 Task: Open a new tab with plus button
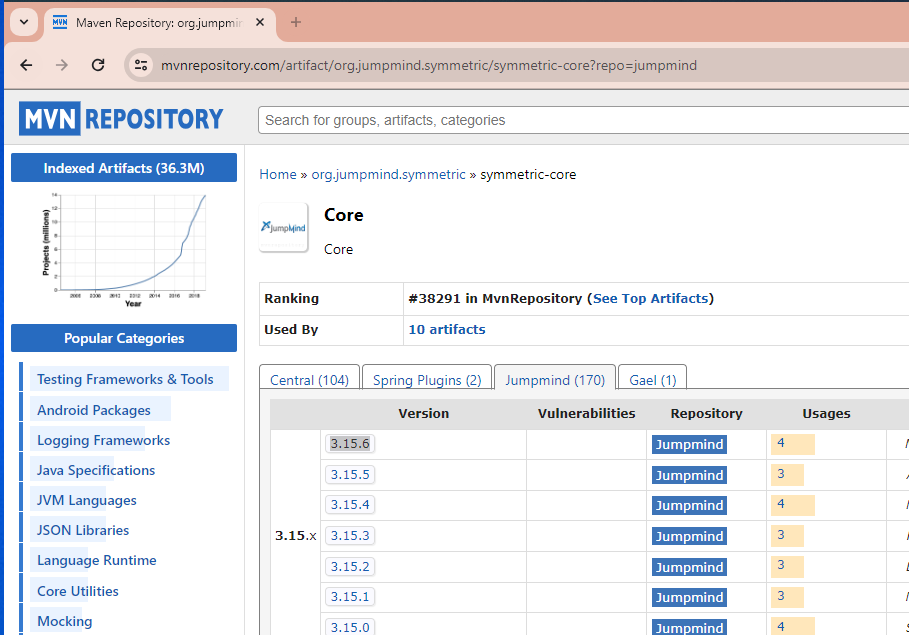296,22
